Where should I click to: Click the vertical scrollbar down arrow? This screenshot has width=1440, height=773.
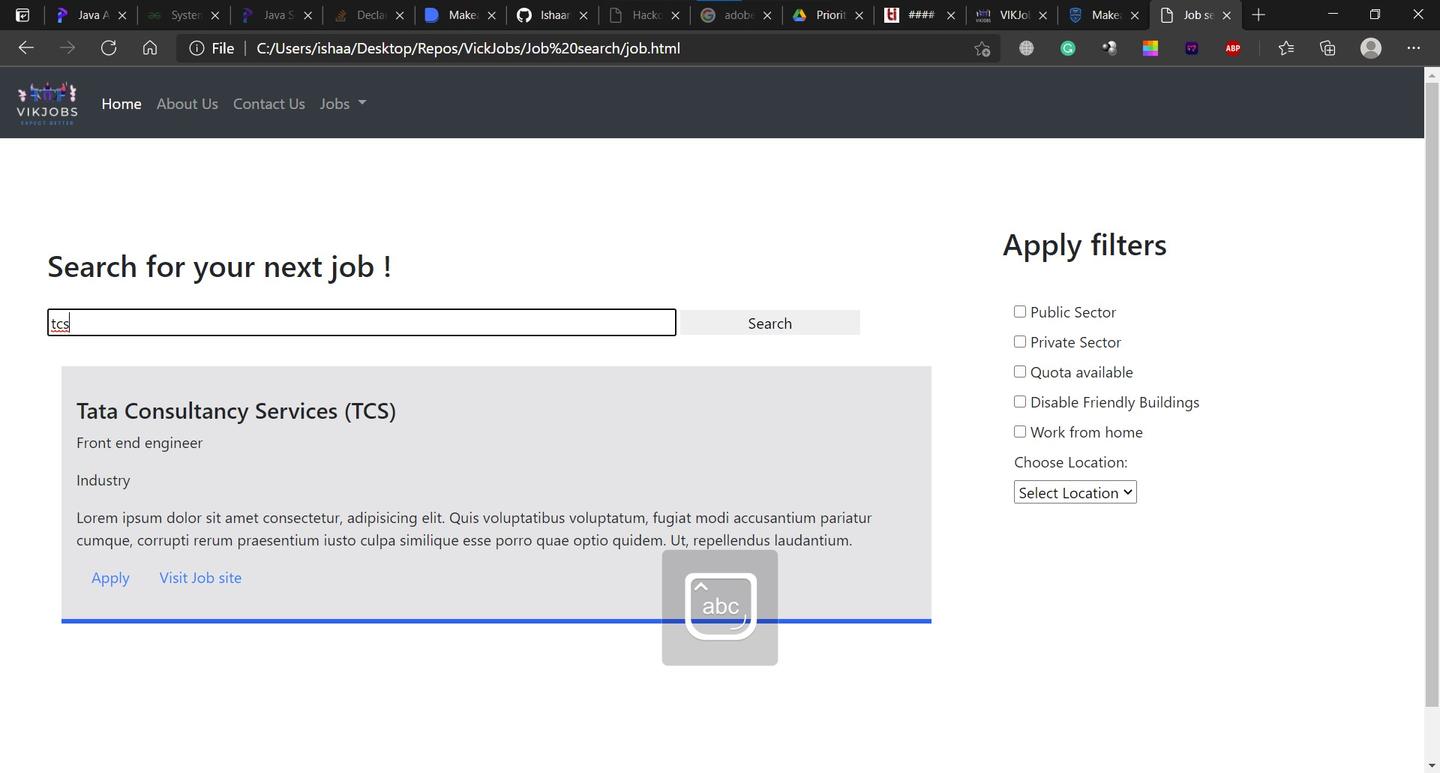click(x=1431, y=765)
